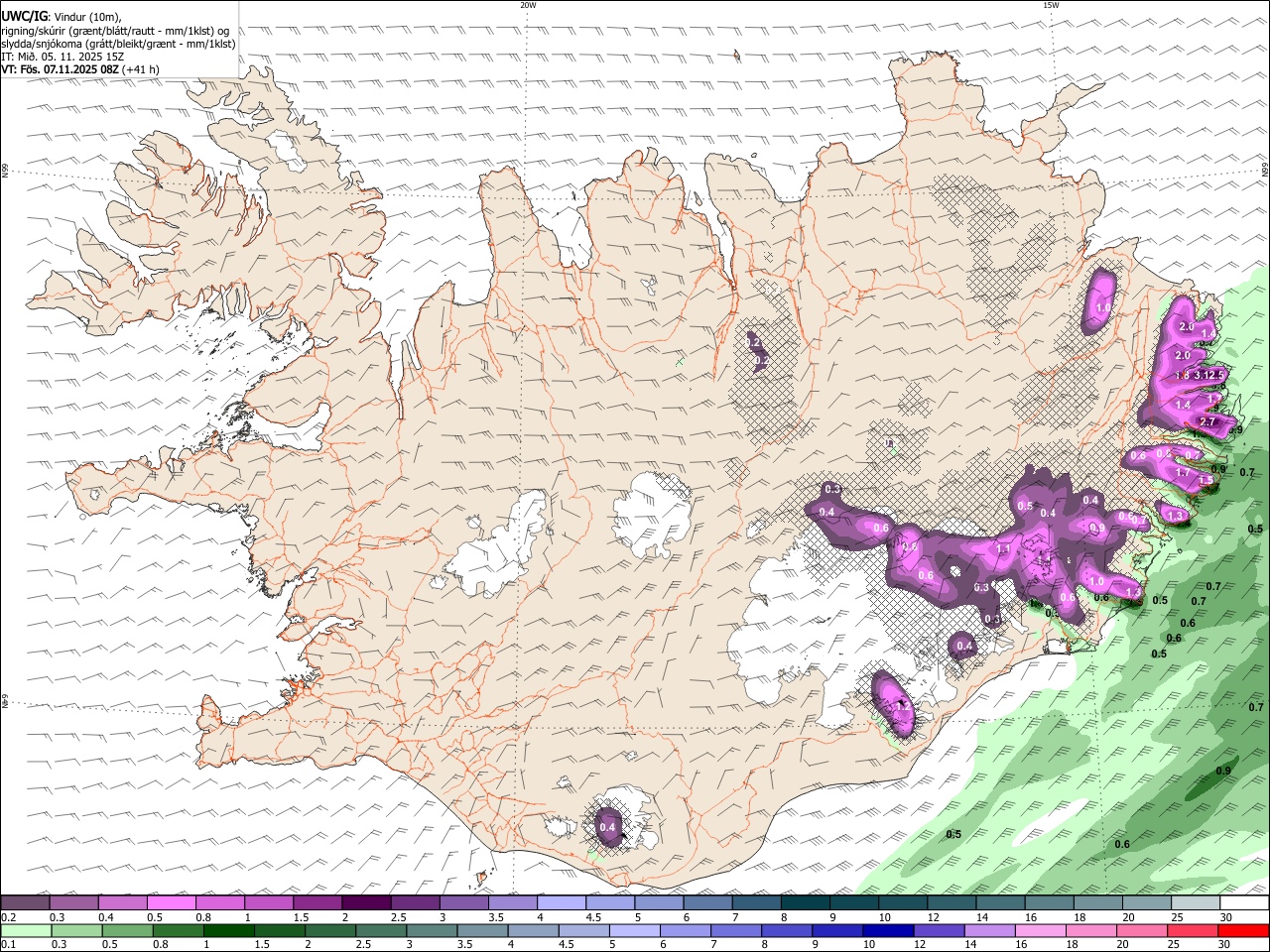Click the 1.4 value in eastern fjords
1270x952 pixels.
[1183, 406]
